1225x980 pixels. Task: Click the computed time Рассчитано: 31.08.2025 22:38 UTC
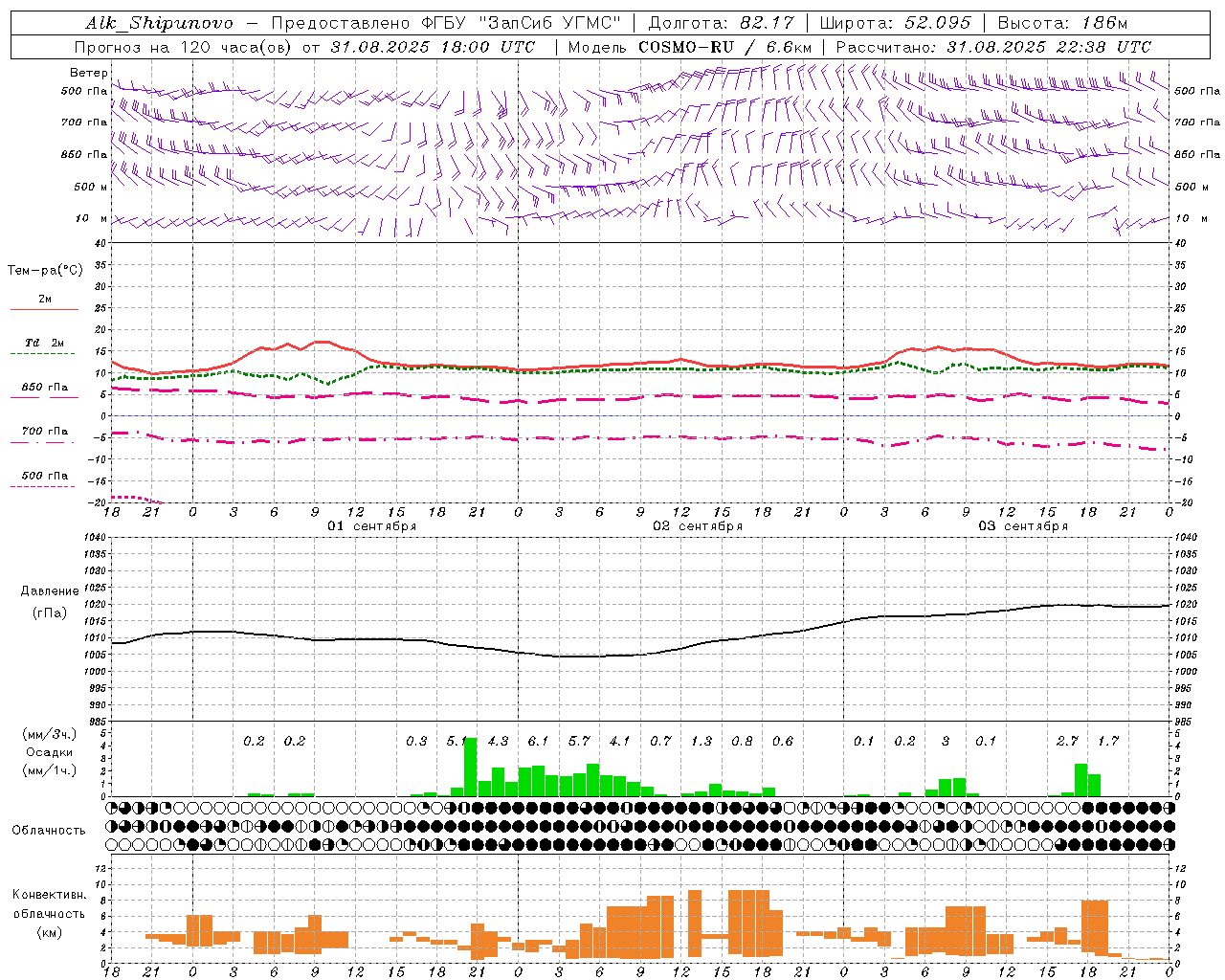coord(993,47)
